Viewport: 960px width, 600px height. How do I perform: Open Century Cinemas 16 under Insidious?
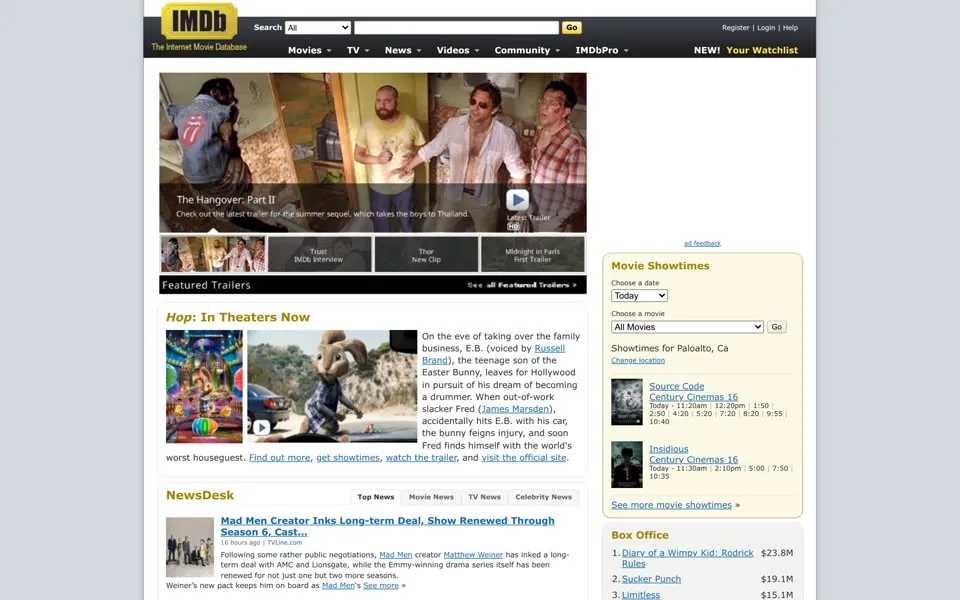pyautogui.click(x=693, y=460)
